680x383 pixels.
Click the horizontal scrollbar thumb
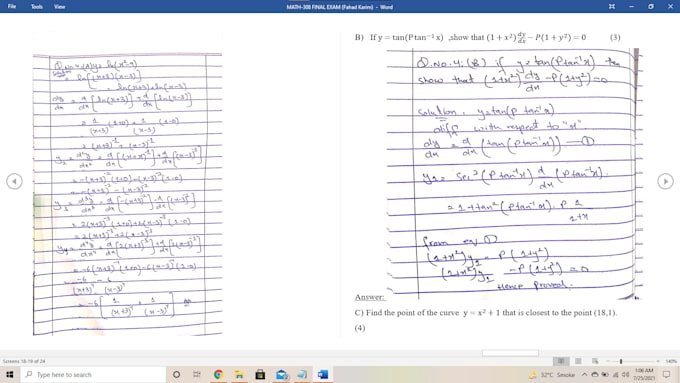(x=510, y=353)
